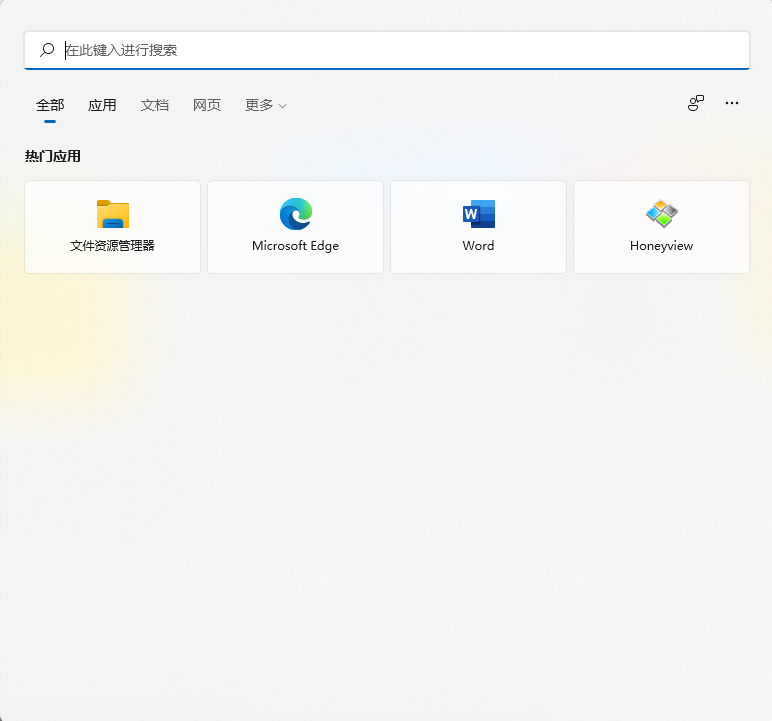Viewport: 772px width, 721px height.
Task: Click the search magnifier icon
Action: (x=47, y=50)
